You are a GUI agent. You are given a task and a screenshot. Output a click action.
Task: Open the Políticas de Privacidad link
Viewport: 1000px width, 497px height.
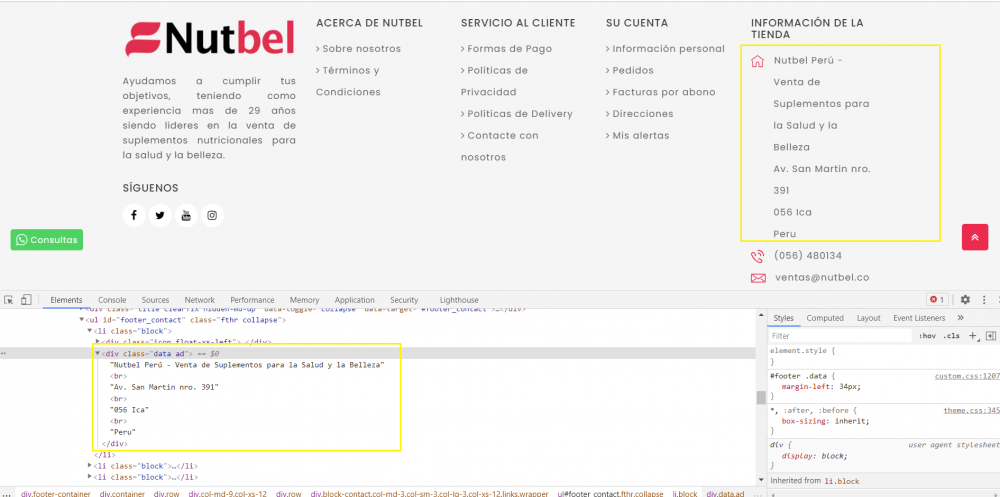tap(494, 81)
